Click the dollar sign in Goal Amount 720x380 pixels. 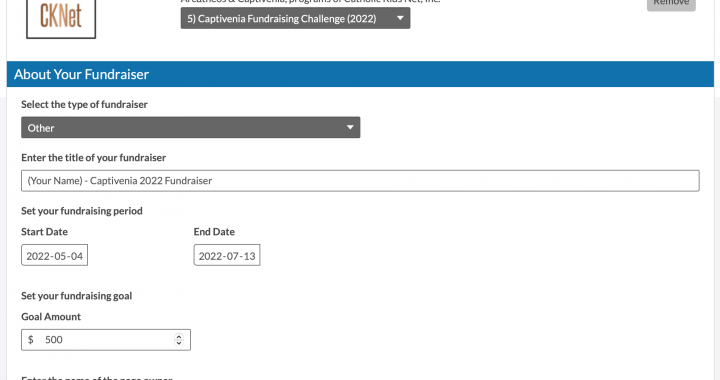(x=31, y=340)
